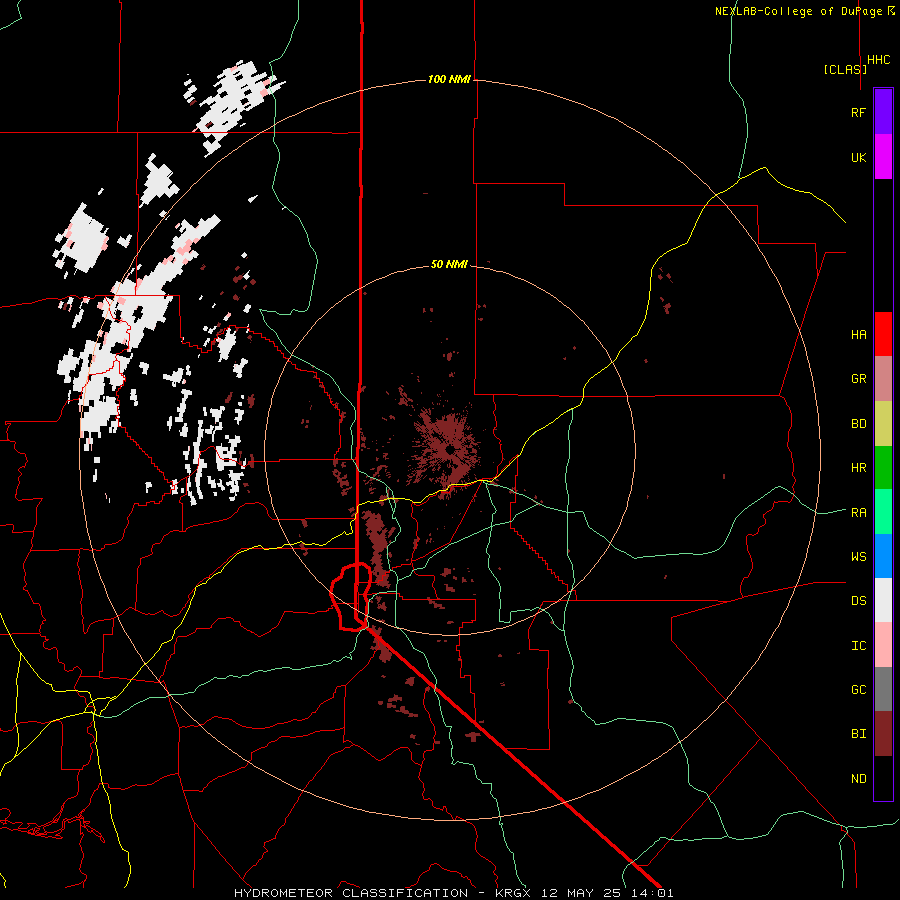Select the BI brown legend swatch

883,734
